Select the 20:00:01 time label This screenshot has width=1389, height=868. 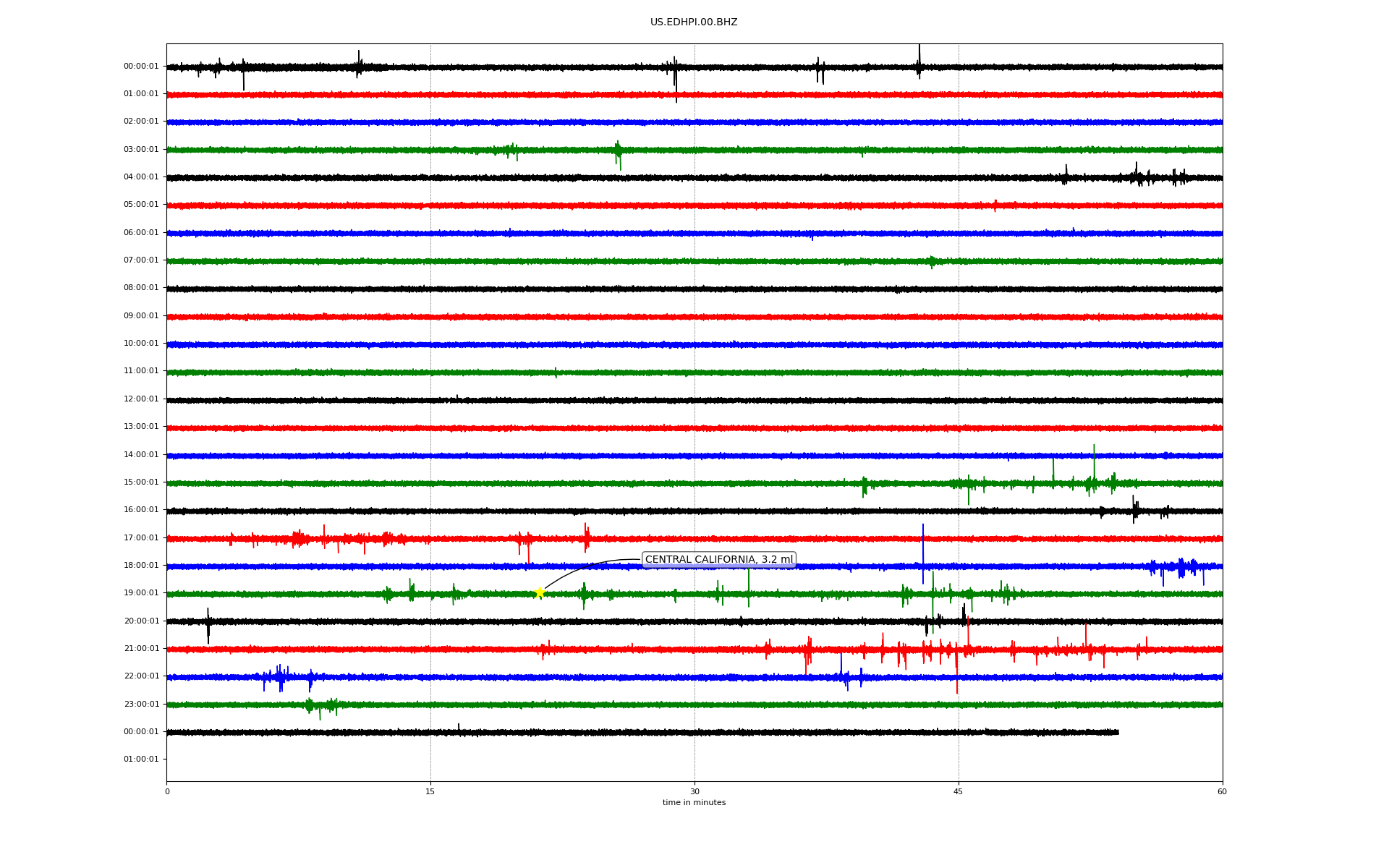point(141,621)
